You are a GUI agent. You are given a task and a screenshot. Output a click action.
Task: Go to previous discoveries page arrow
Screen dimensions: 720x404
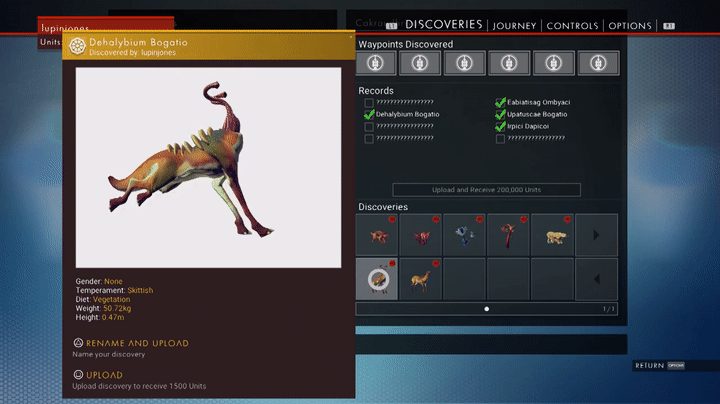596,279
